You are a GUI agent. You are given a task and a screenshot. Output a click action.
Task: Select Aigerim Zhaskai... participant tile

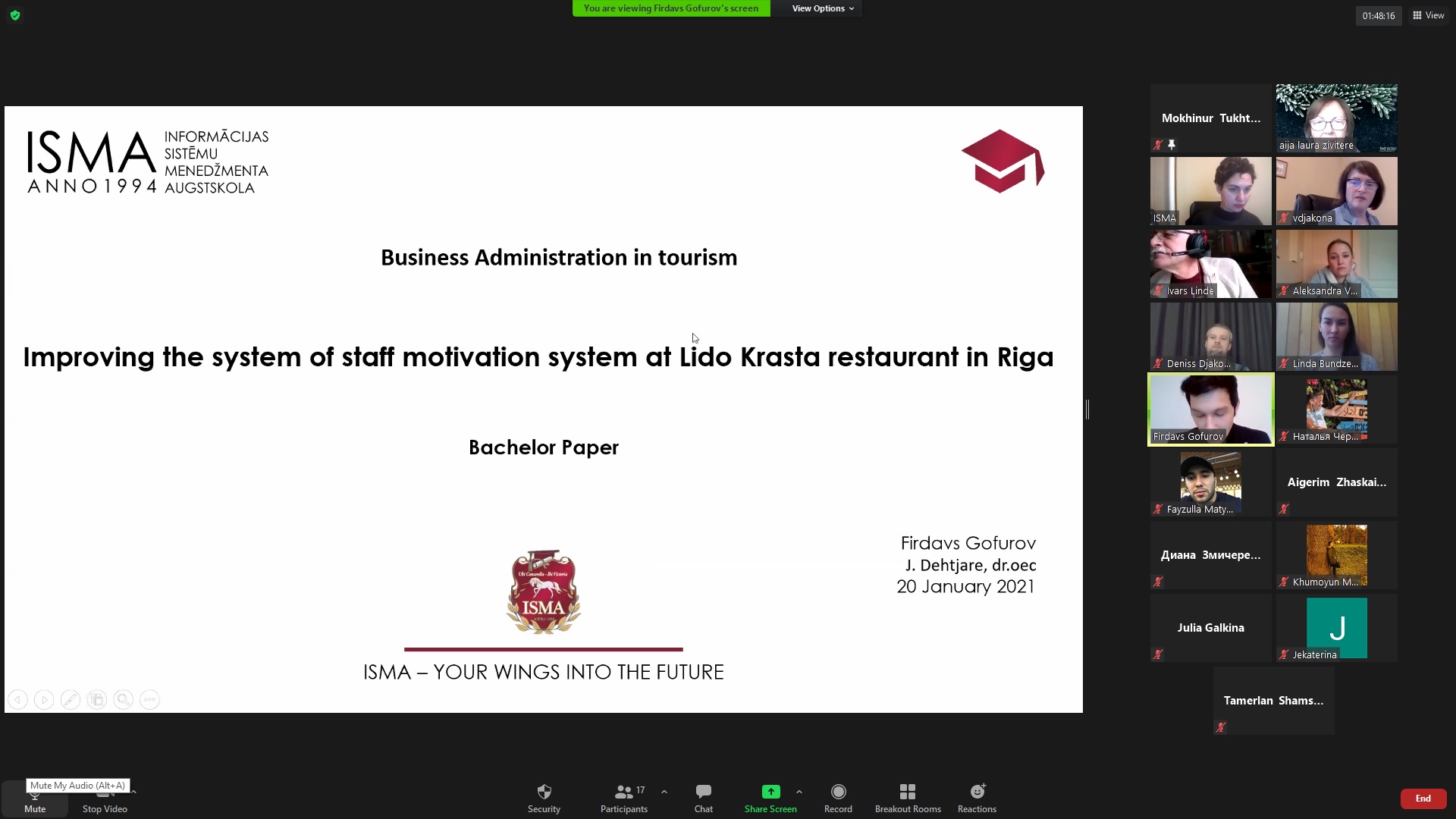[1336, 482]
